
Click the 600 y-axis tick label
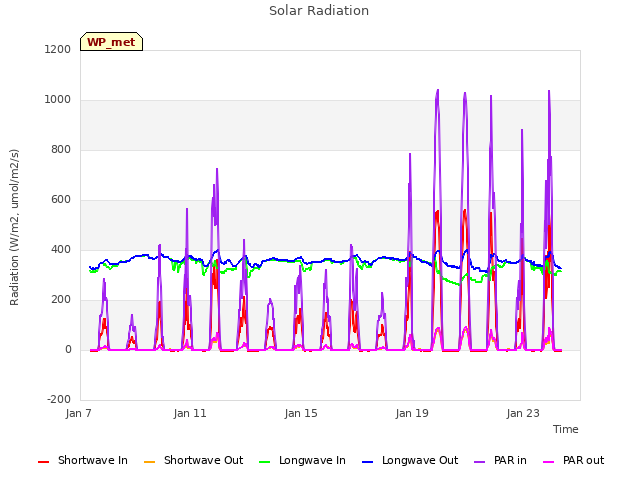[61, 200]
